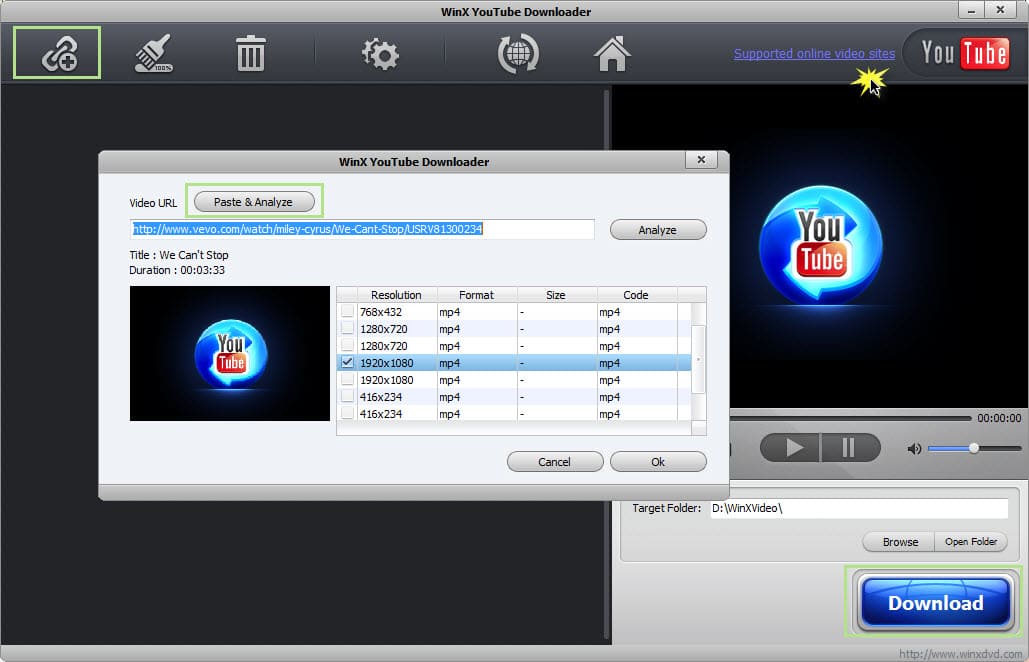1029x662 pixels.
Task: Click the 'Duration : 00:03:33' text
Action: point(177,270)
